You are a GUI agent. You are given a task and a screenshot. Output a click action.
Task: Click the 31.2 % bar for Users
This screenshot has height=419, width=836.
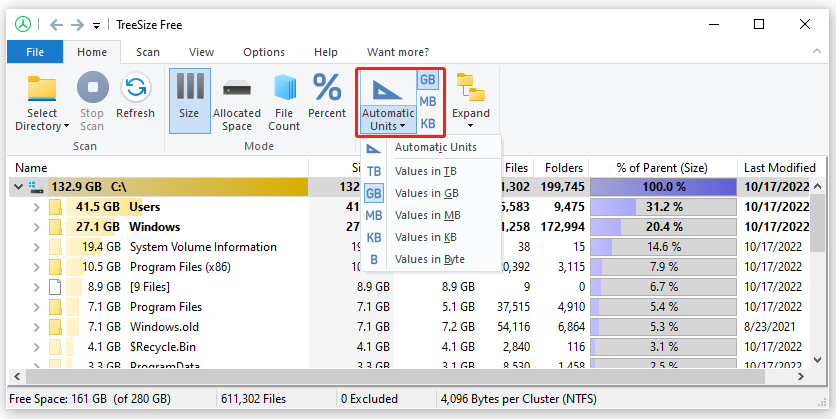(x=663, y=207)
